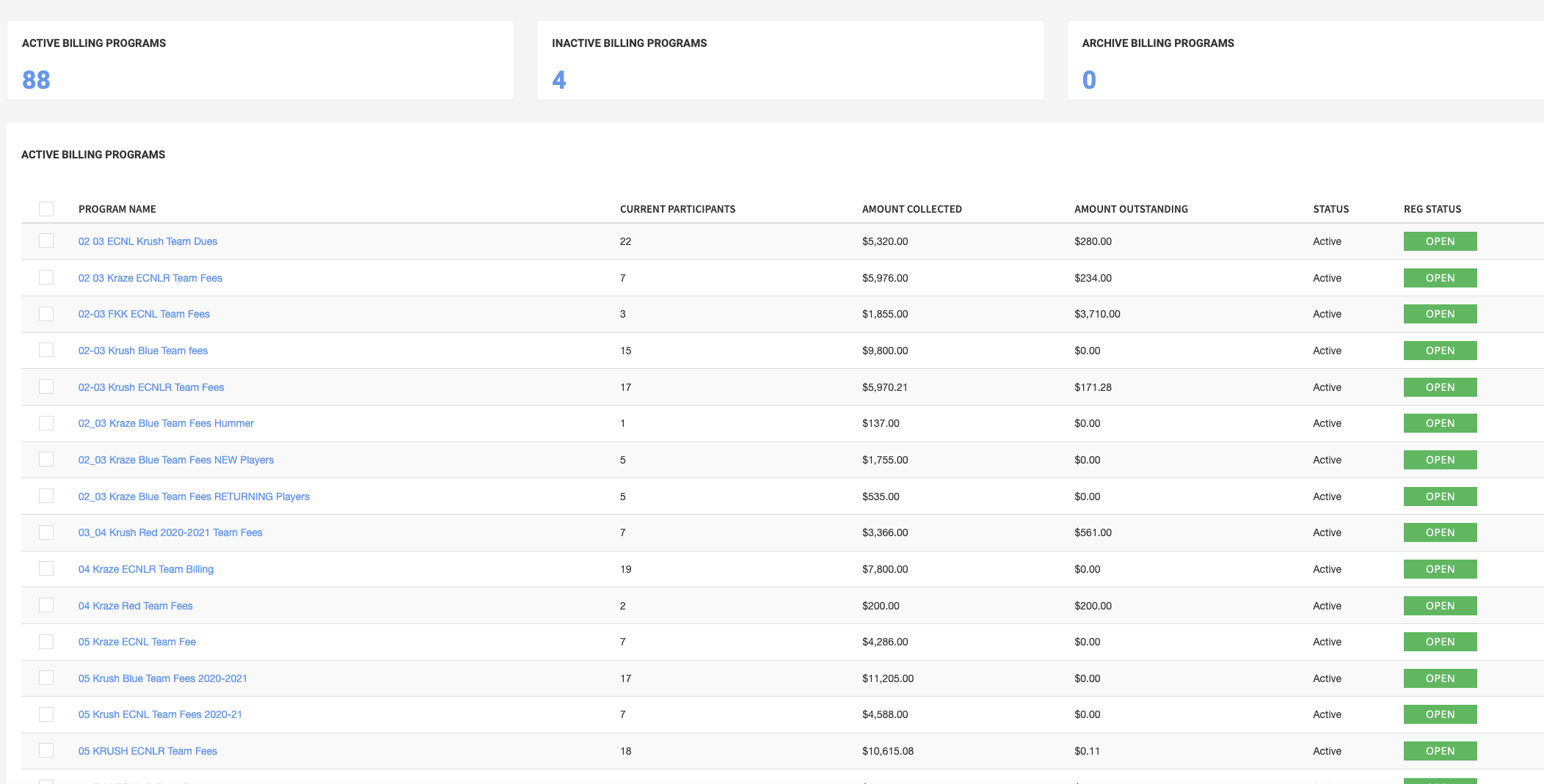The width and height of the screenshot is (1544, 784).
Task: Click the OPEN button for 02-03 Krush ECNLR Team Fees
Action: (1439, 387)
